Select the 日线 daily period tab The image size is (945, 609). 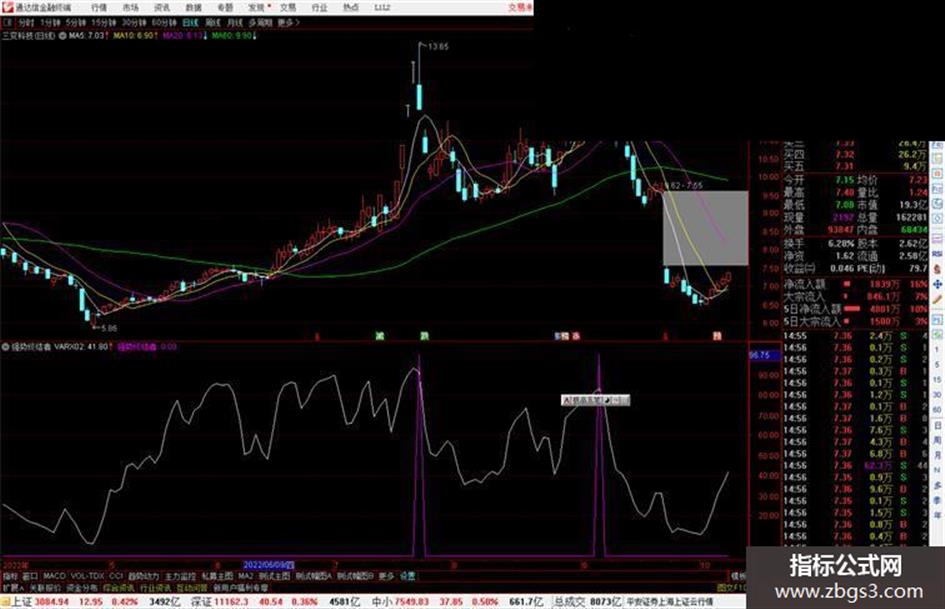[190, 22]
